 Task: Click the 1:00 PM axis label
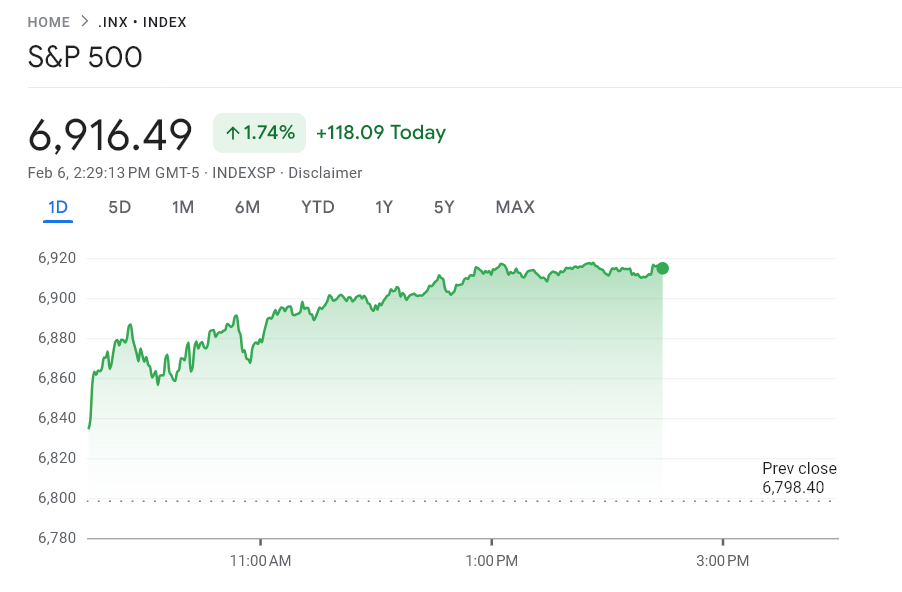[492, 561]
